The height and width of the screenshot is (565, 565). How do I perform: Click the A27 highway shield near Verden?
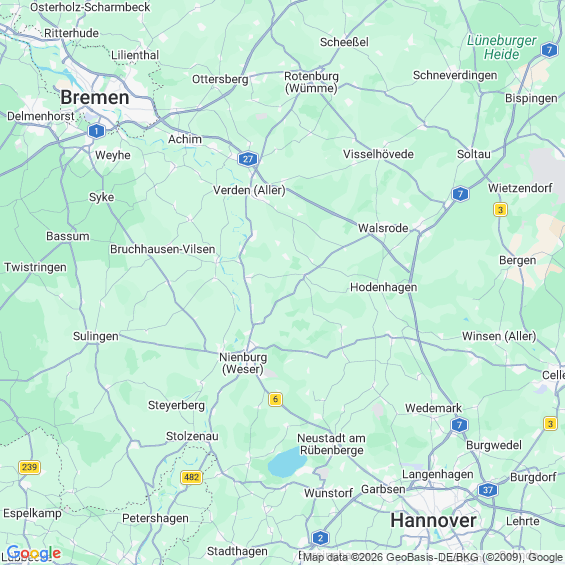[x=248, y=159]
